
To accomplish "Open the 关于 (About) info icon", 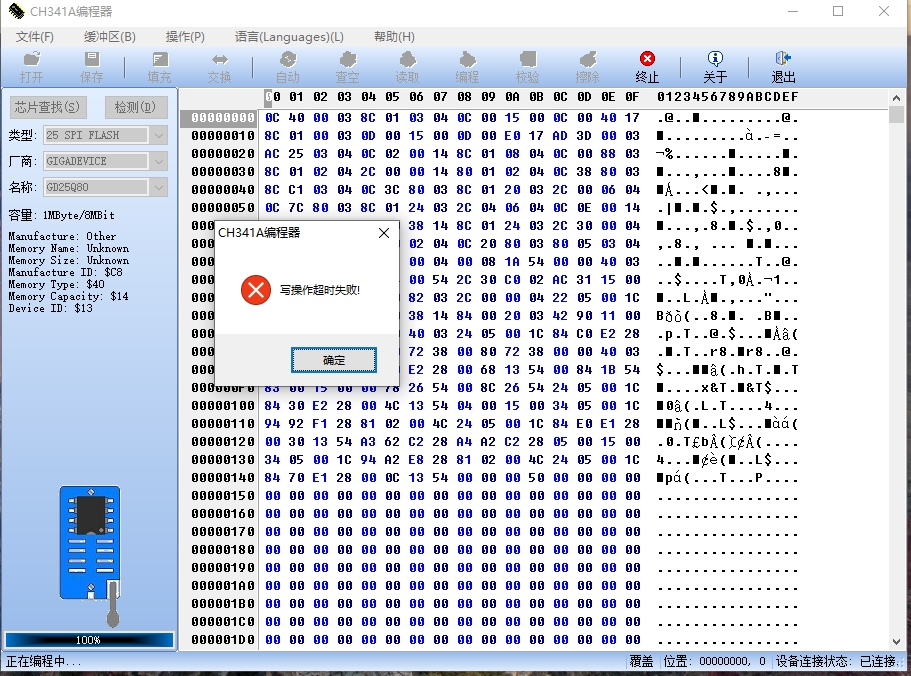I will coord(715,67).
